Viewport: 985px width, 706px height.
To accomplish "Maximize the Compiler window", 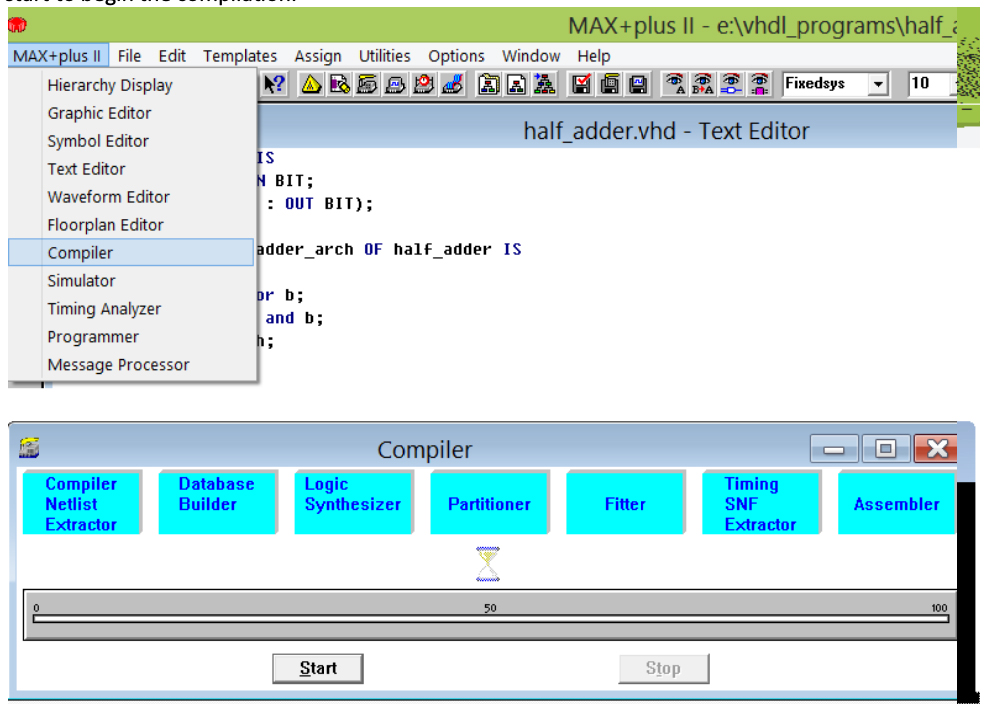I will pos(886,448).
